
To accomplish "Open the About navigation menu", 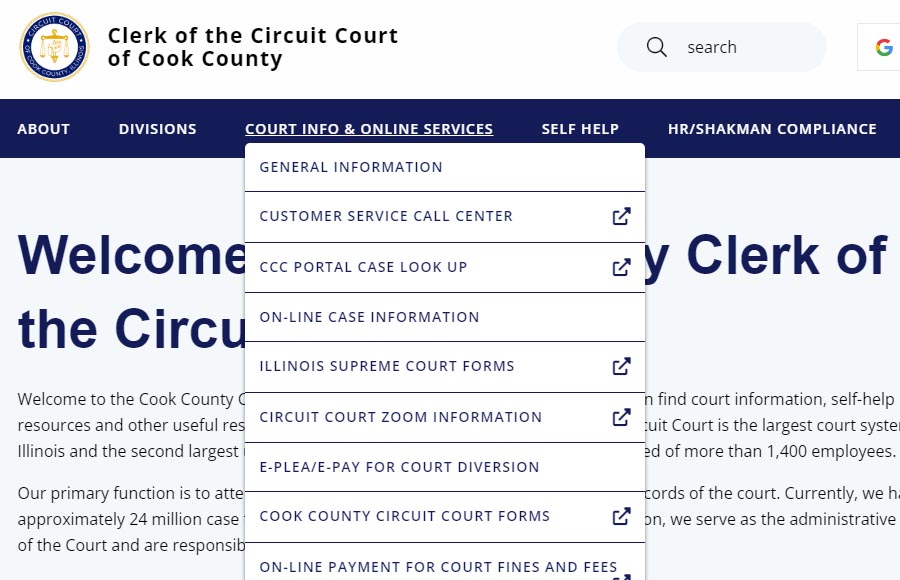I will click(44, 129).
